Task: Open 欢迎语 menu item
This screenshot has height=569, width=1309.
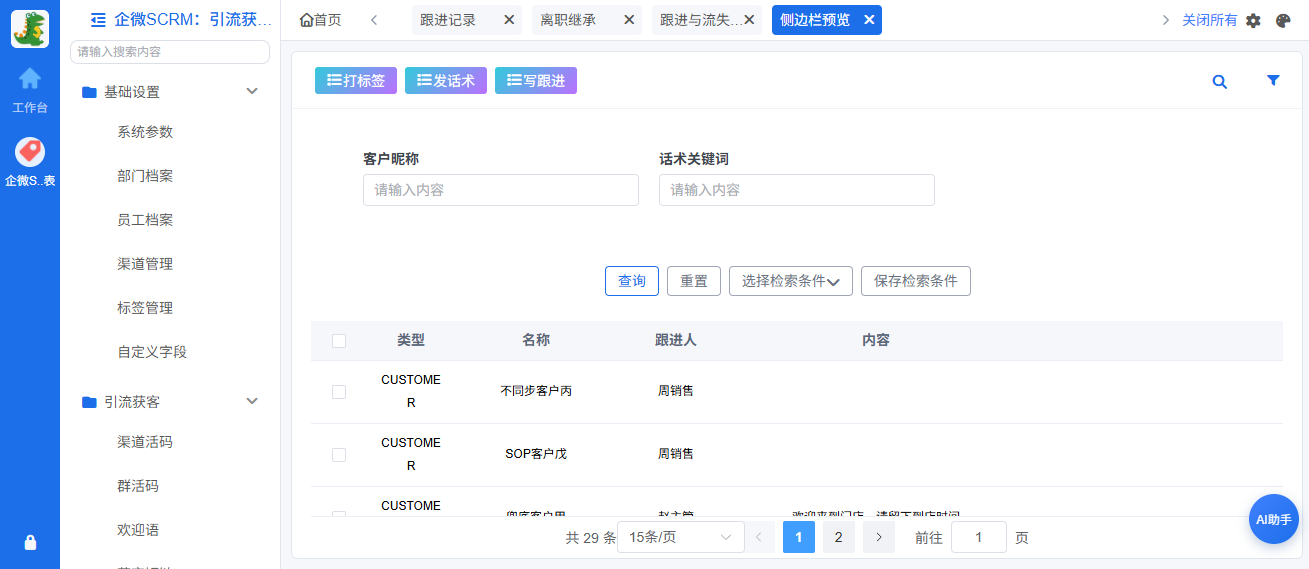Action: coord(138,530)
